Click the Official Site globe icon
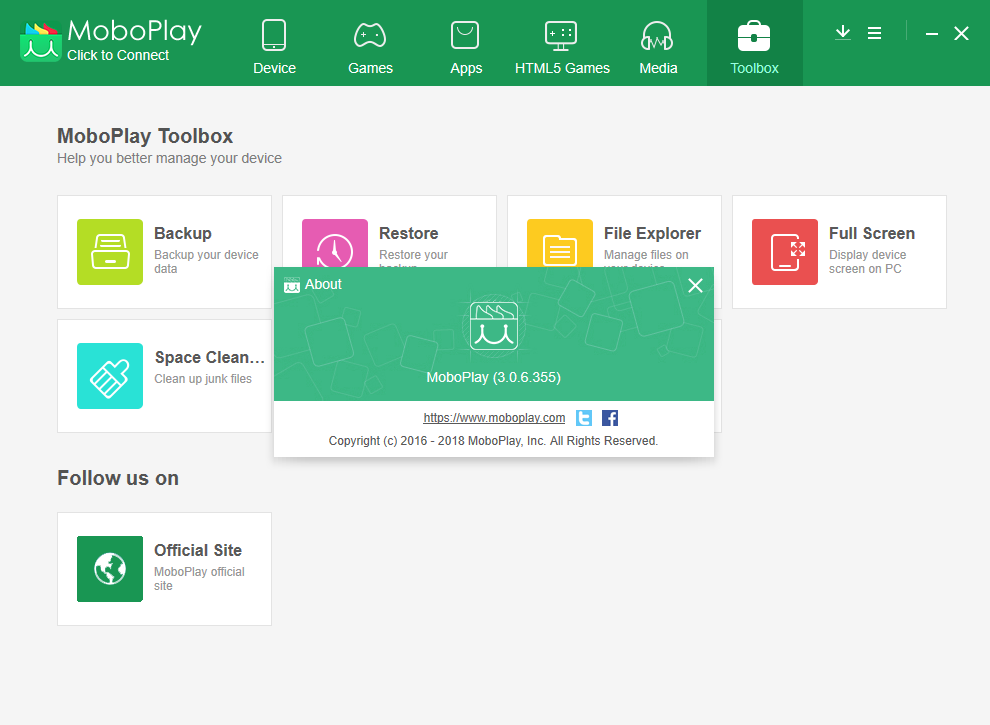Screen dimensions: 990x725 [x=110, y=569]
